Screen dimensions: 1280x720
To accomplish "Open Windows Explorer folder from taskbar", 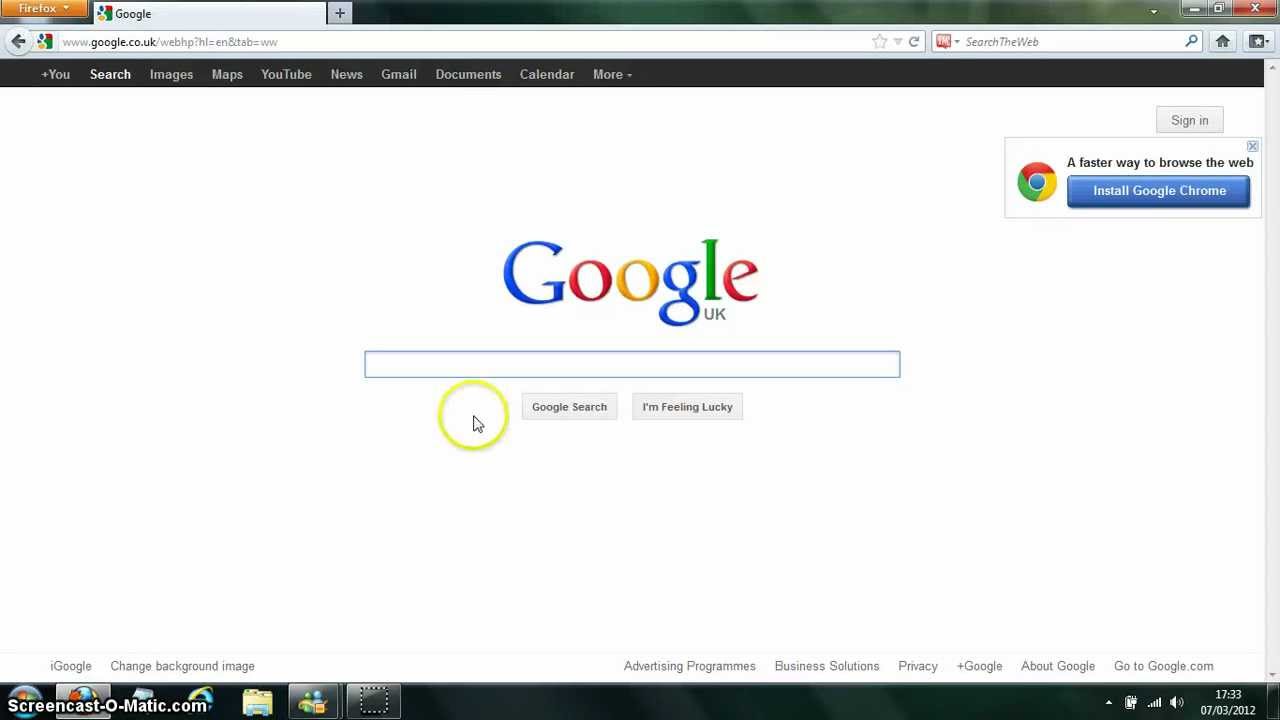I will tap(257, 702).
